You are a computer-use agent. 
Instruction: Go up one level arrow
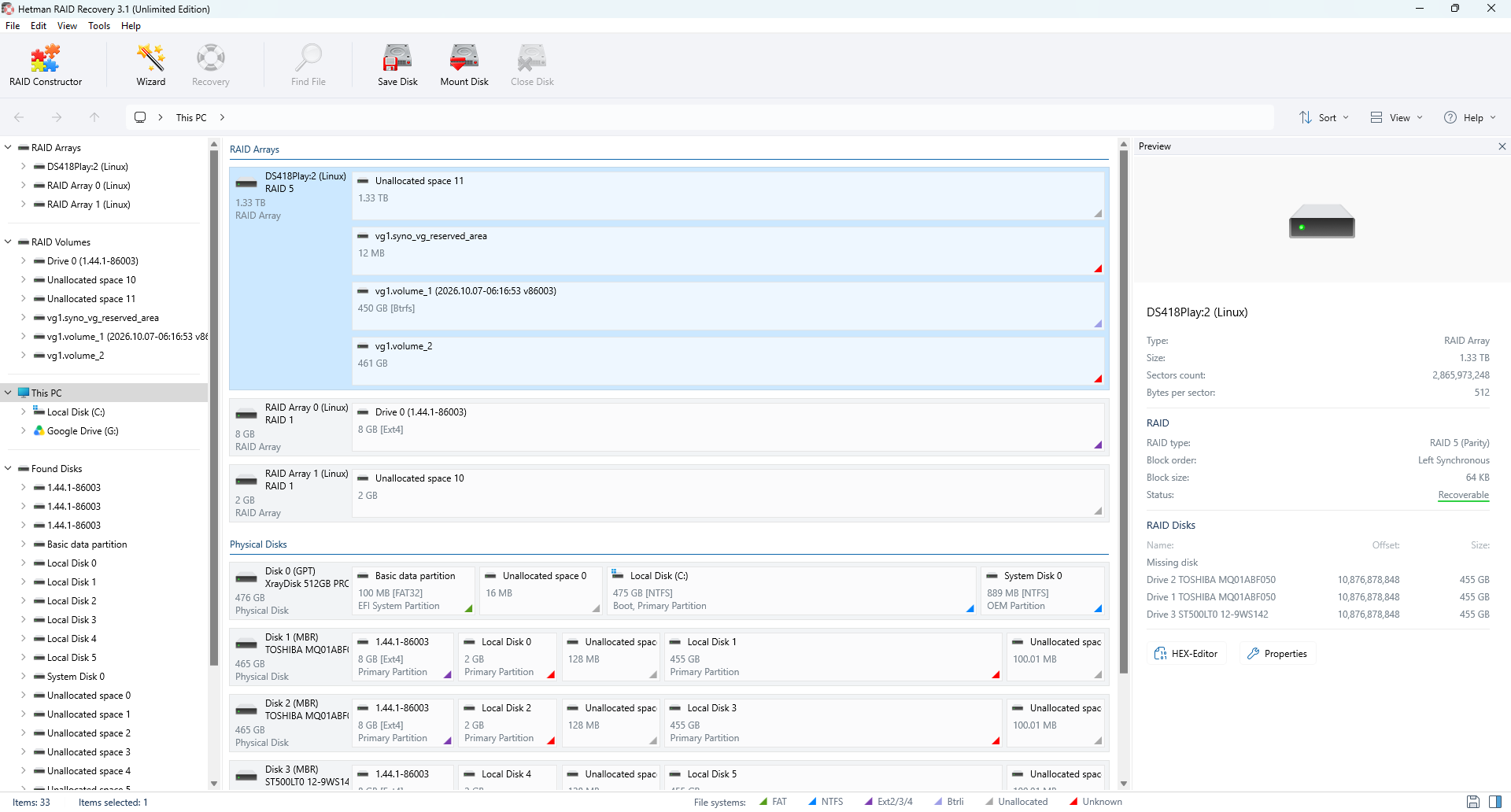[94, 117]
